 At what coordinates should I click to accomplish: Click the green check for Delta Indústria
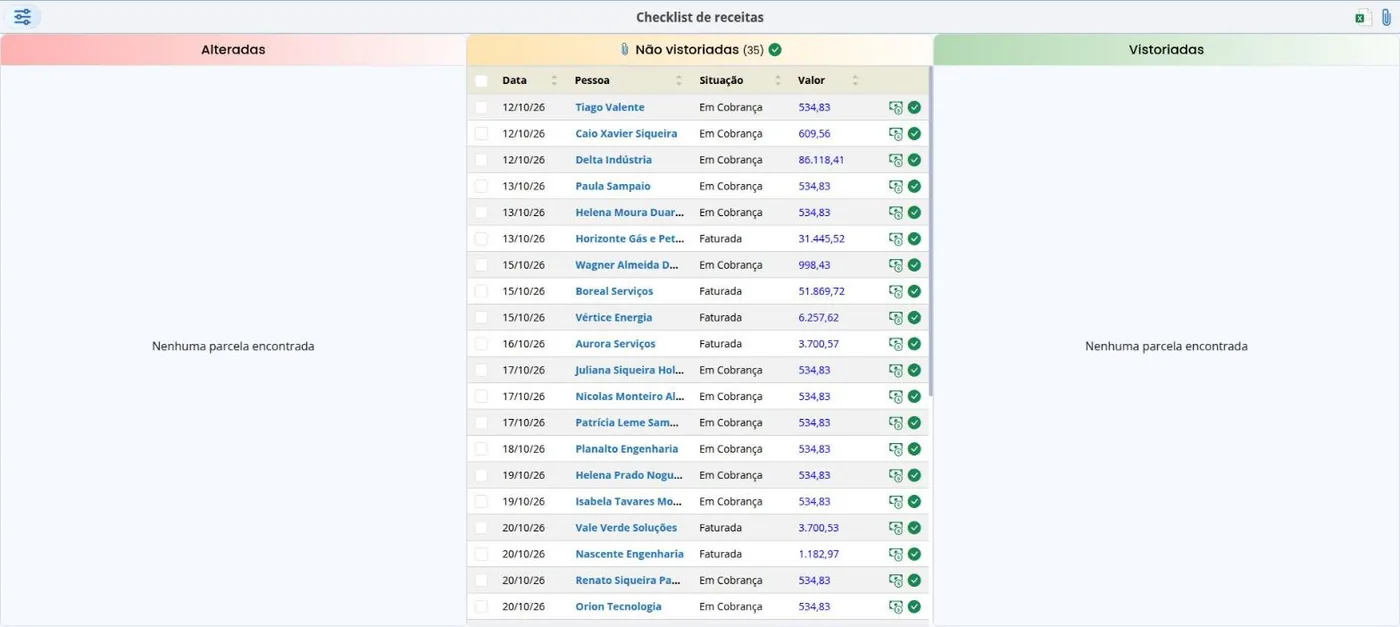(x=914, y=160)
